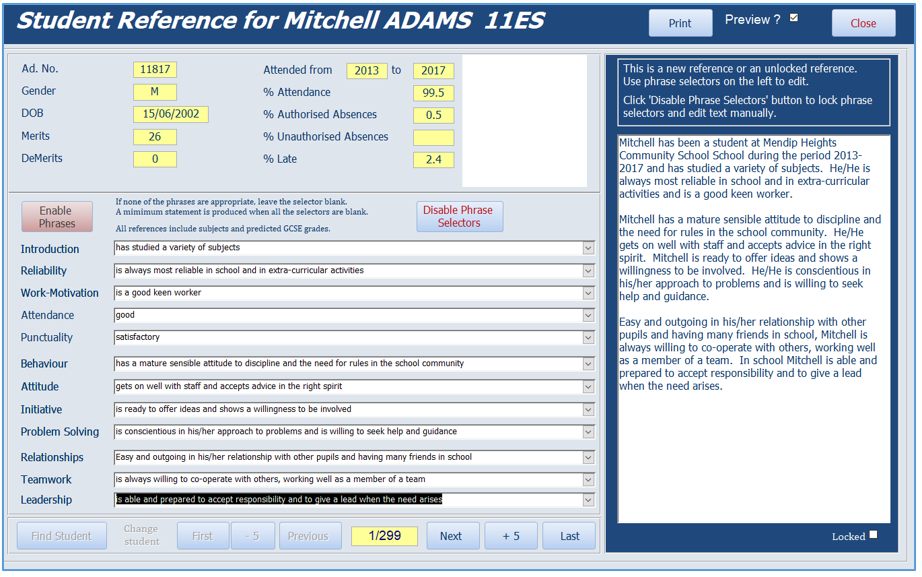Click the 'Change student' label

(141, 535)
